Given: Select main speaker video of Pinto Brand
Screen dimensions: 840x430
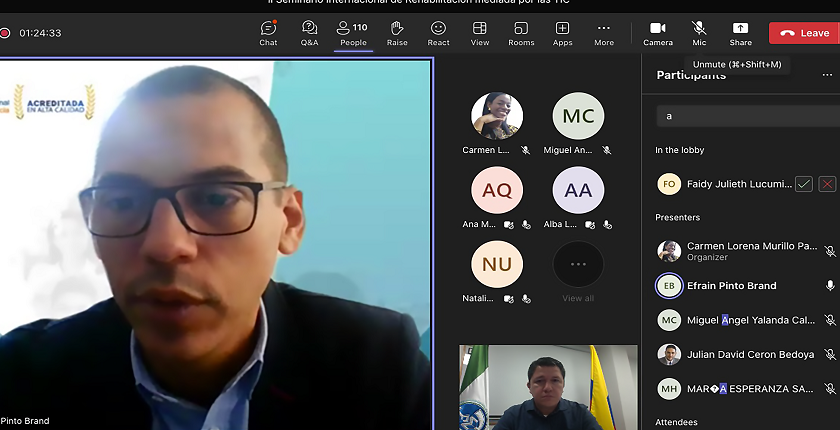Looking at the screenshot, I should [216, 244].
